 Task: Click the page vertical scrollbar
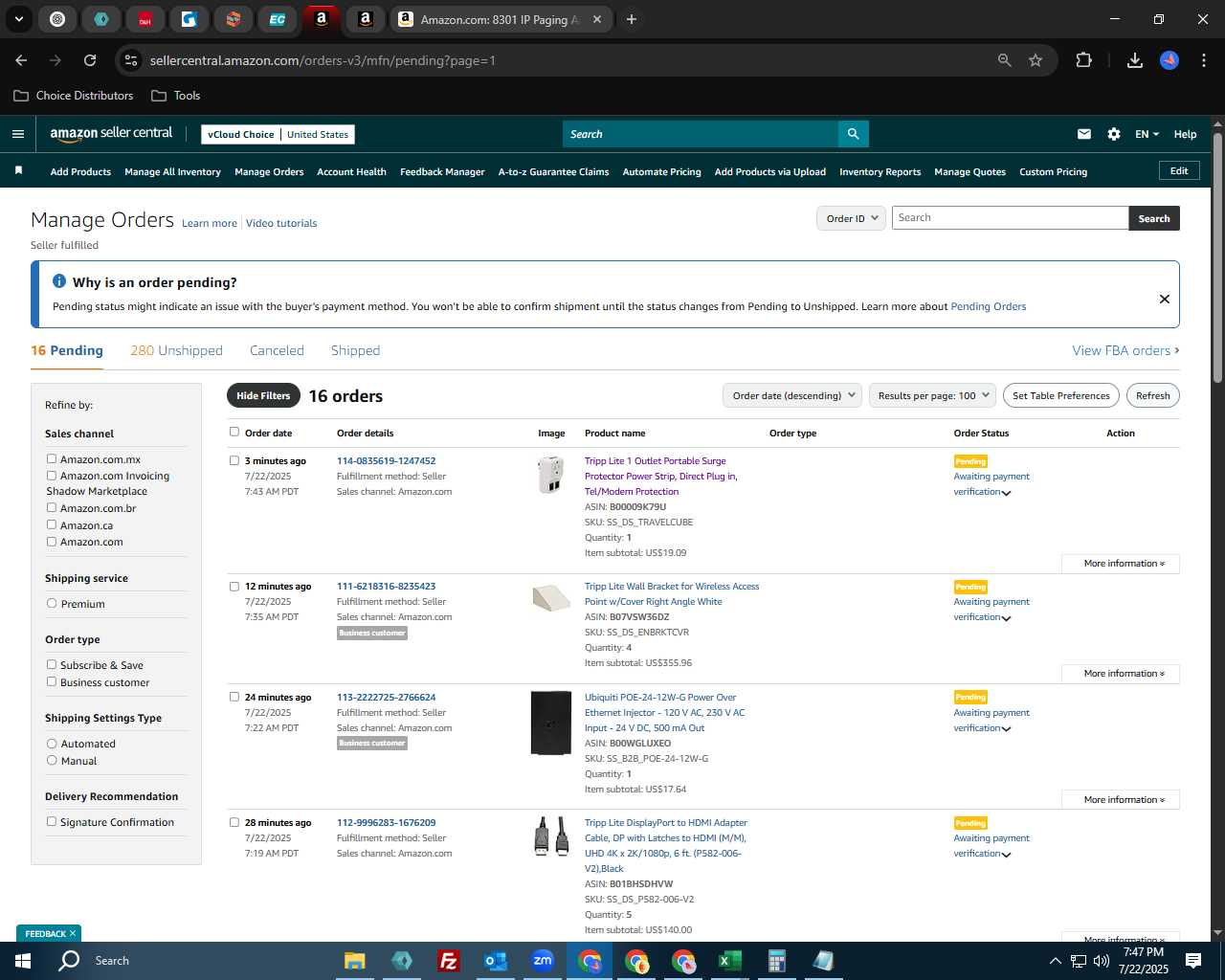(1217, 258)
